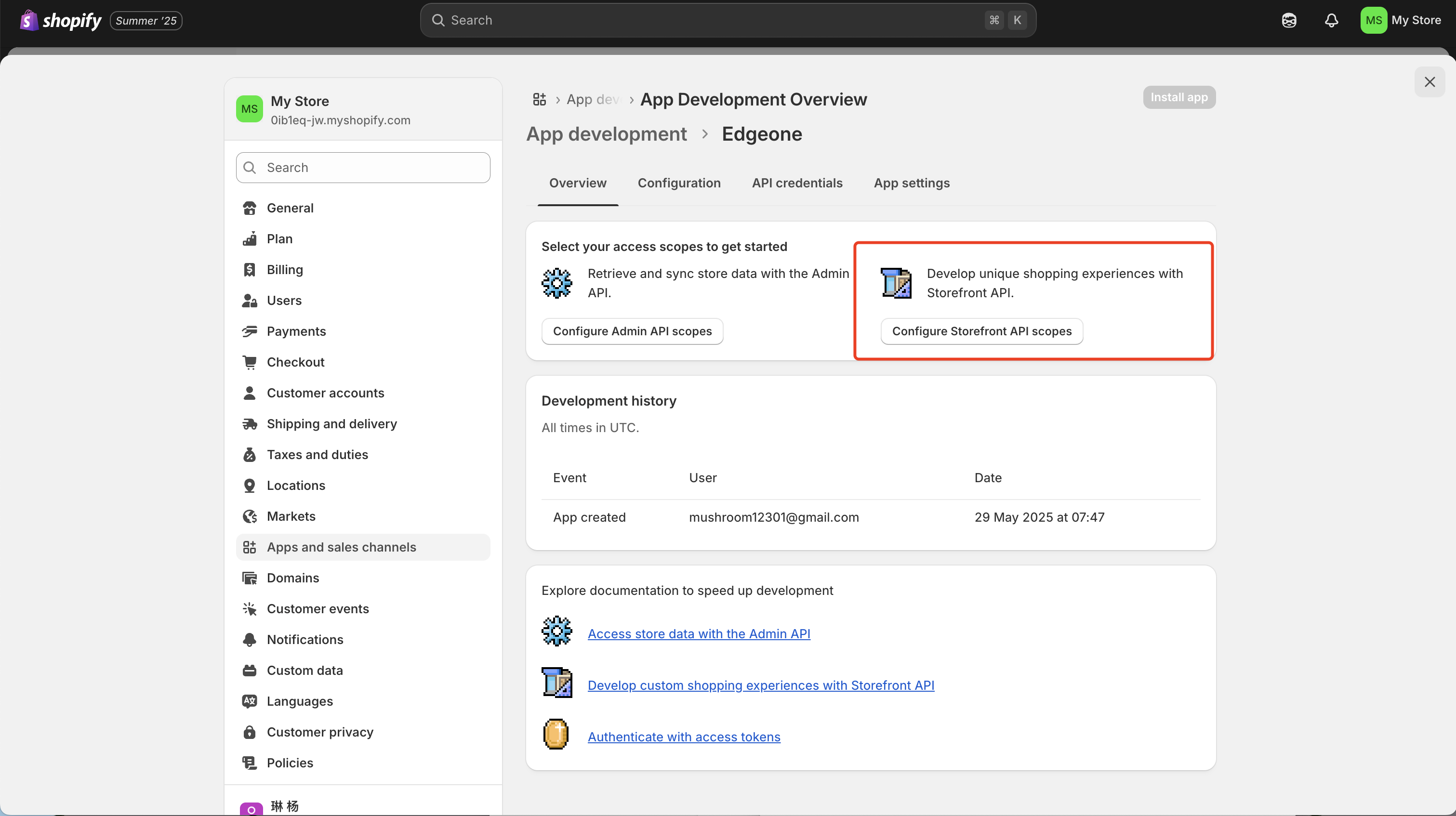Click Configure Storefront API scopes button
Image resolution: width=1456 pixels, height=816 pixels.
point(981,331)
